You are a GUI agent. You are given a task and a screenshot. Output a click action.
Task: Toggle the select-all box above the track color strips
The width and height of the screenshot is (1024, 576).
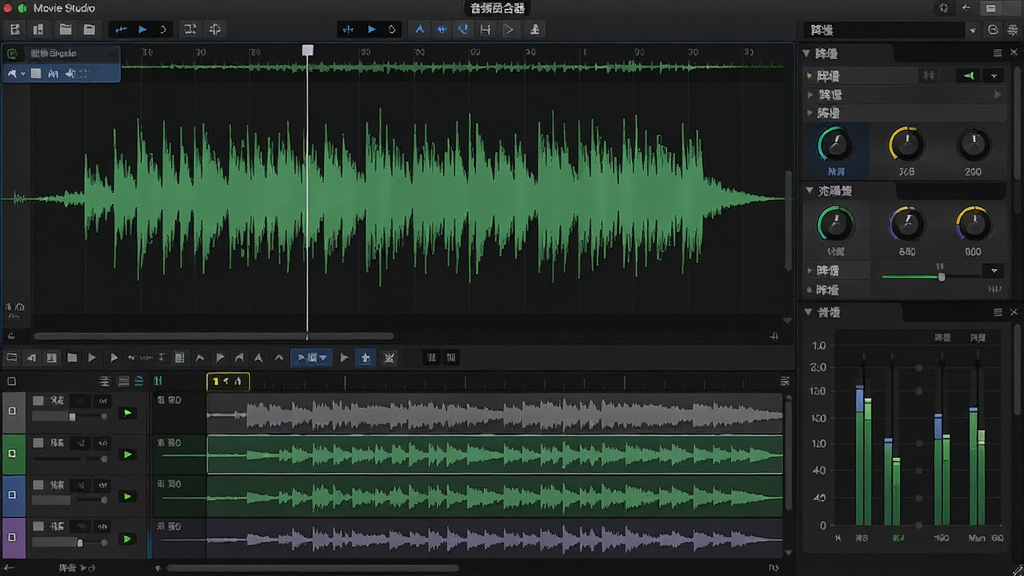tap(11, 381)
